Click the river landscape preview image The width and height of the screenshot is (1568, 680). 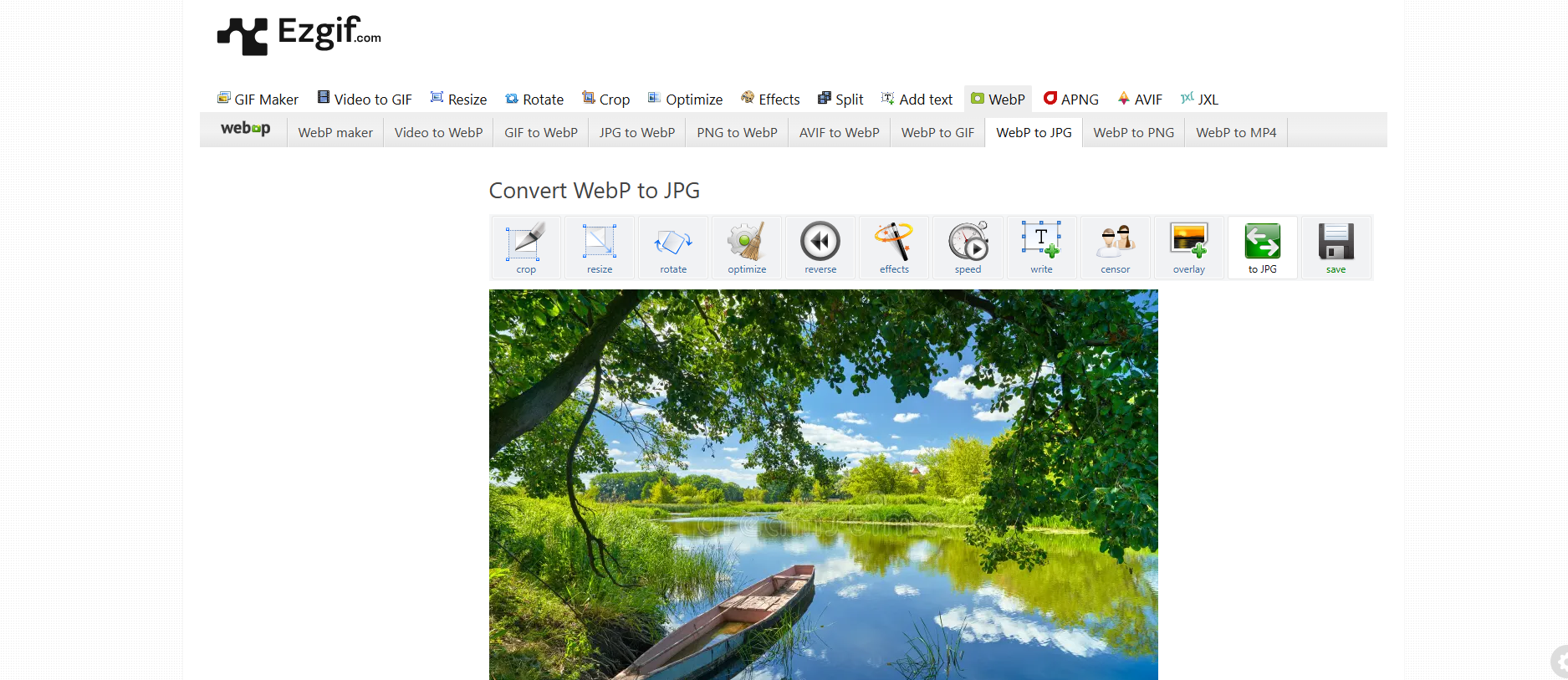[x=824, y=484]
